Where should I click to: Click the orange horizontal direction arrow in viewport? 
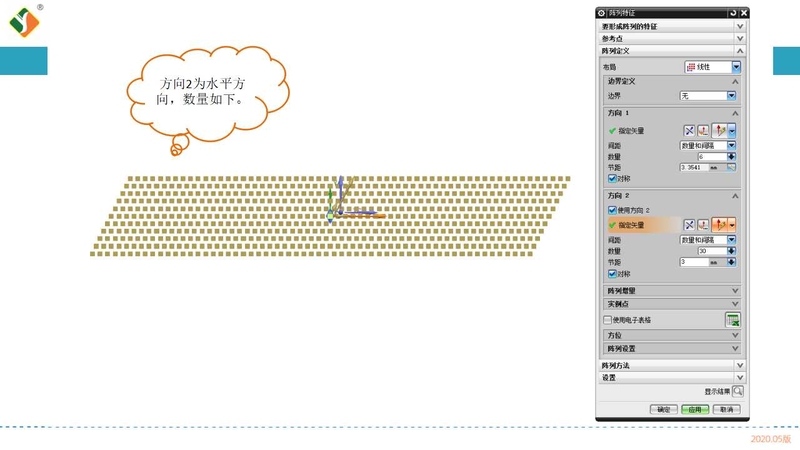pyautogui.click(x=360, y=216)
